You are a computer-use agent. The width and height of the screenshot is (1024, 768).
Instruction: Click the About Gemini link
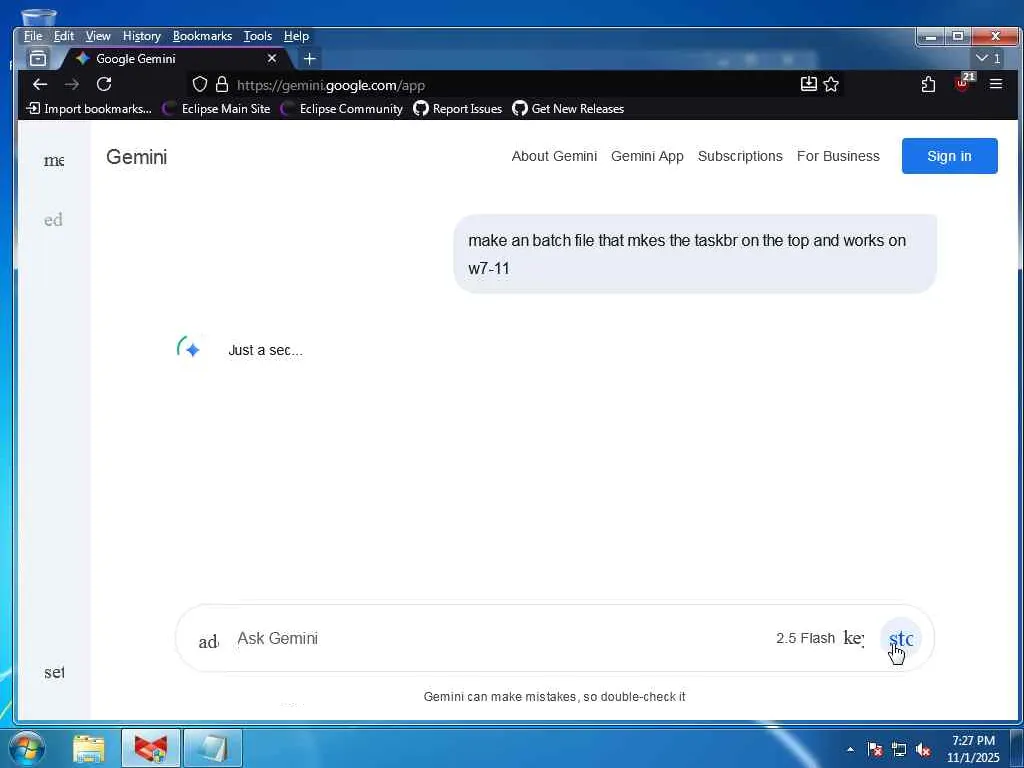click(x=554, y=156)
